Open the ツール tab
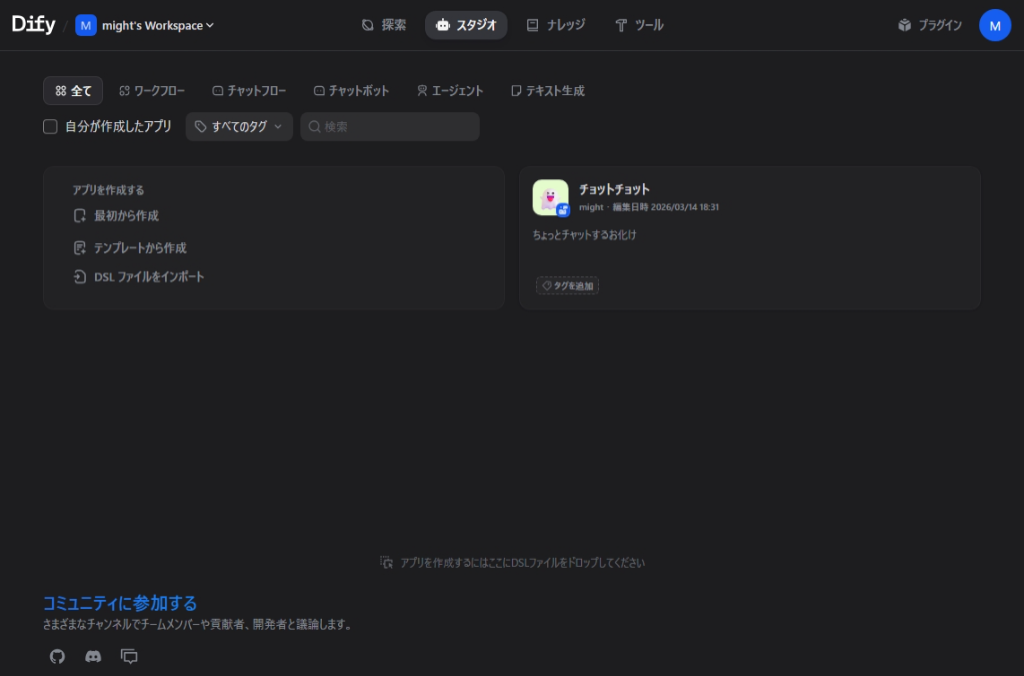This screenshot has height=676, width=1024. pos(639,25)
